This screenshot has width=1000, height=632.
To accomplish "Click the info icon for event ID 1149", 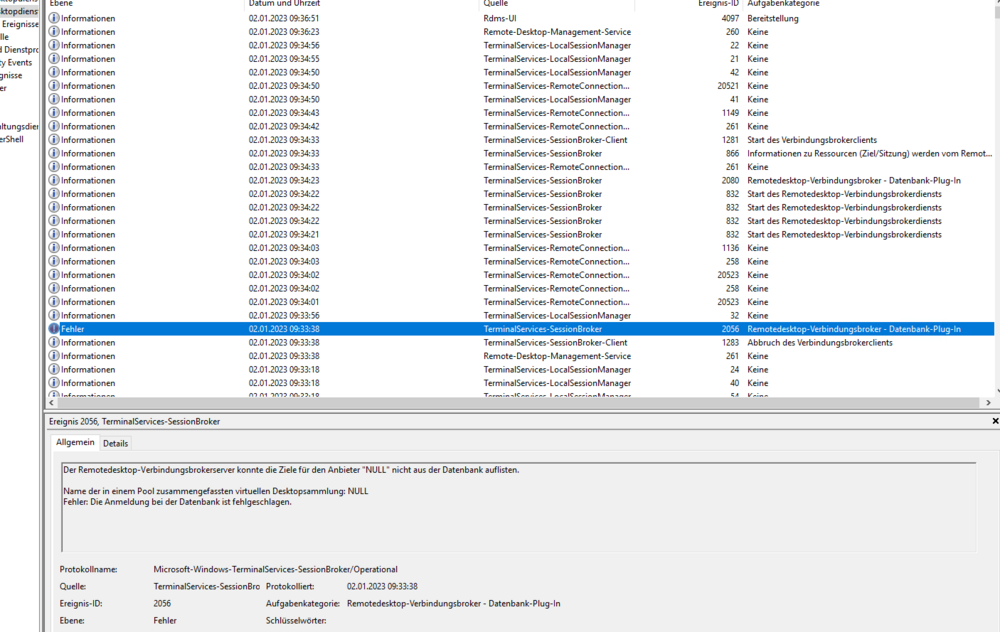I will pyautogui.click(x=54, y=113).
